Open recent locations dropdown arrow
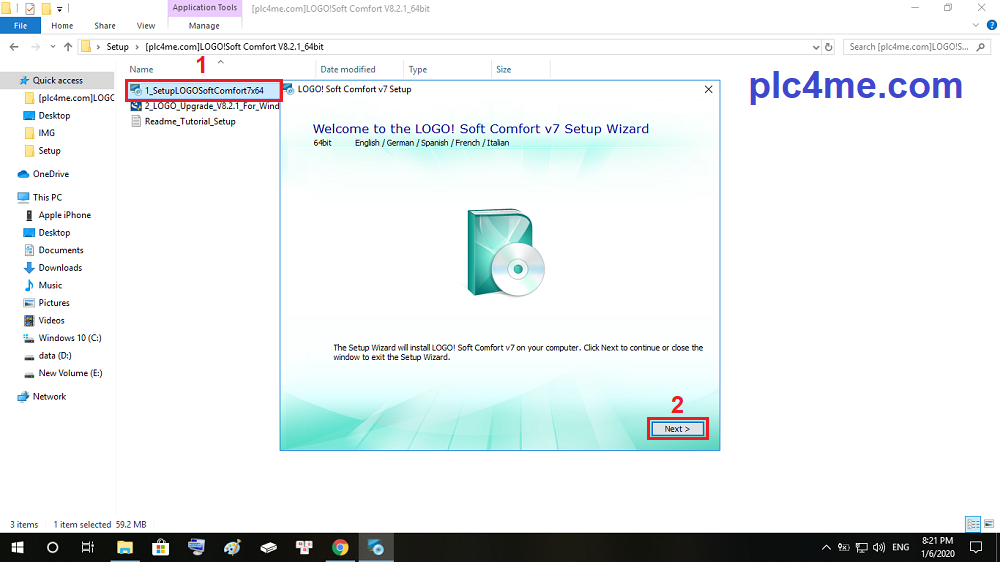1000x562 pixels. pos(52,47)
